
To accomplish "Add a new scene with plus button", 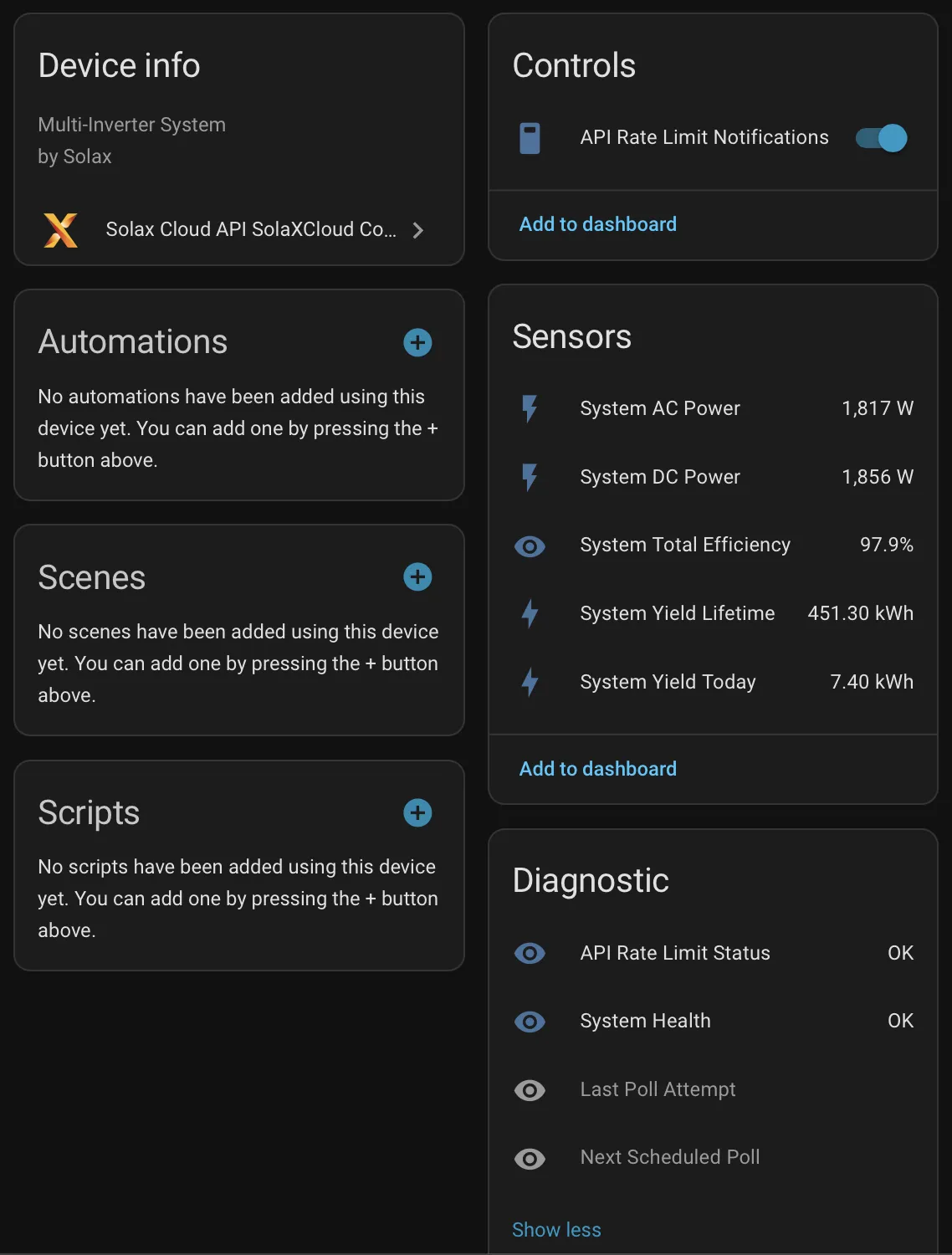I will (x=417, y=576).
